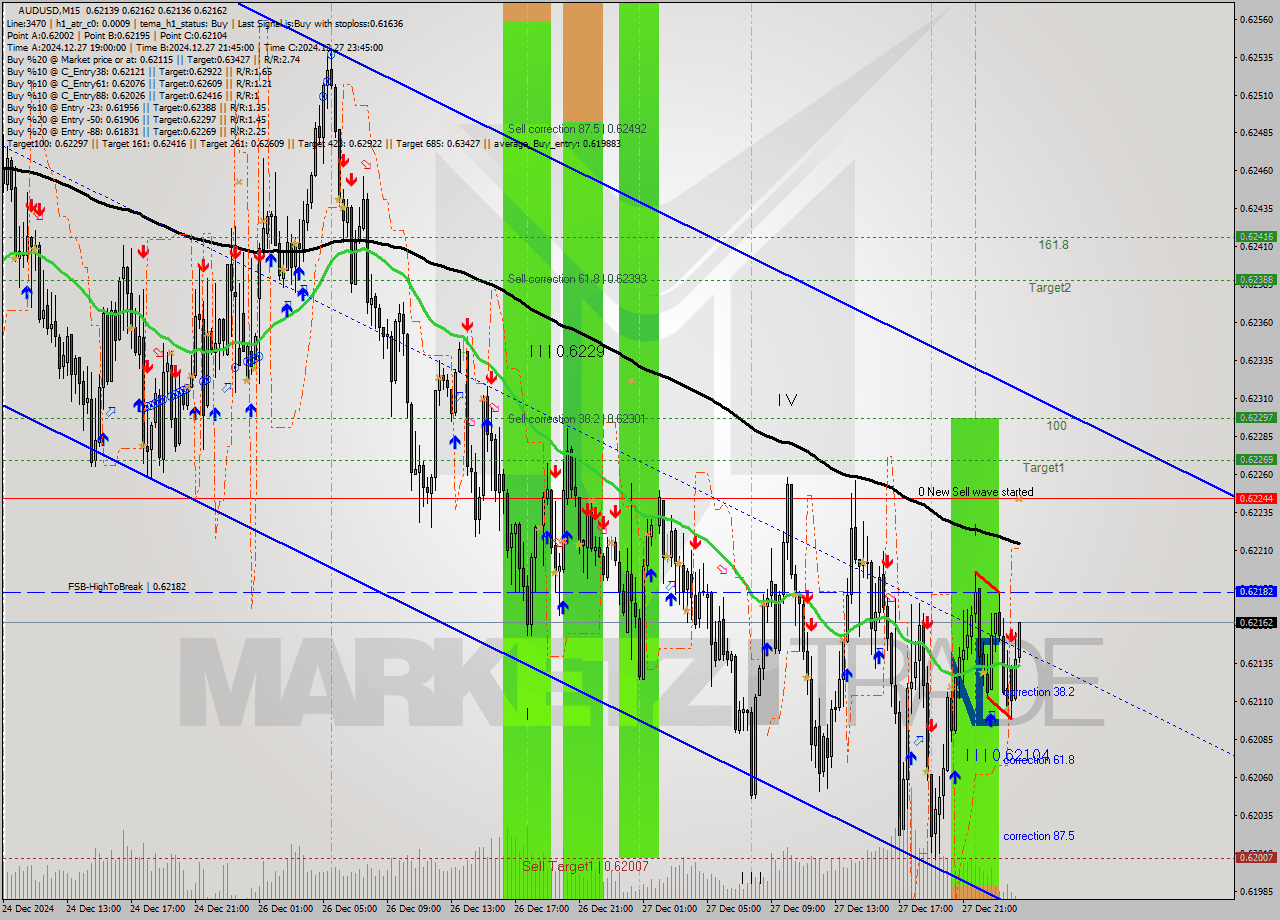
Task: Click '24 Dec 13:00' on time axis
Action: [93, 909]
